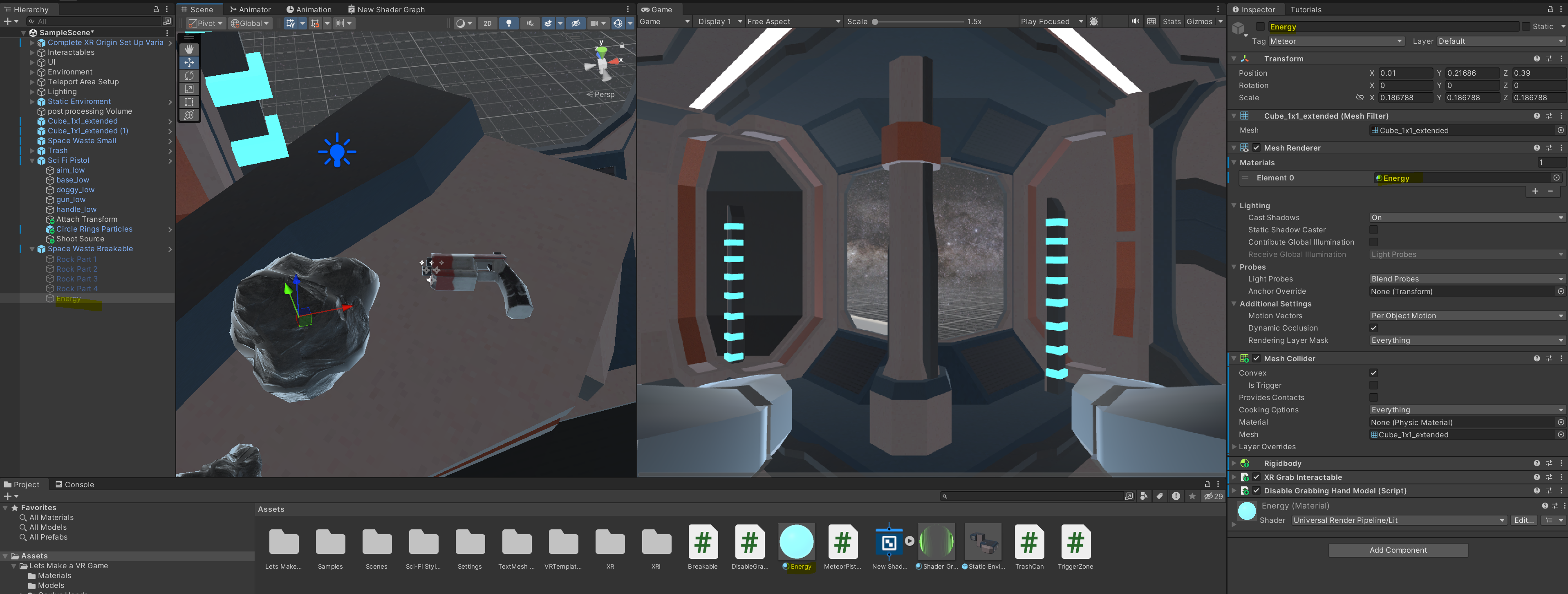This screenshot has height=594, width=1568.
Task: Enable the Static checkbox
Action: point(1525,27)
